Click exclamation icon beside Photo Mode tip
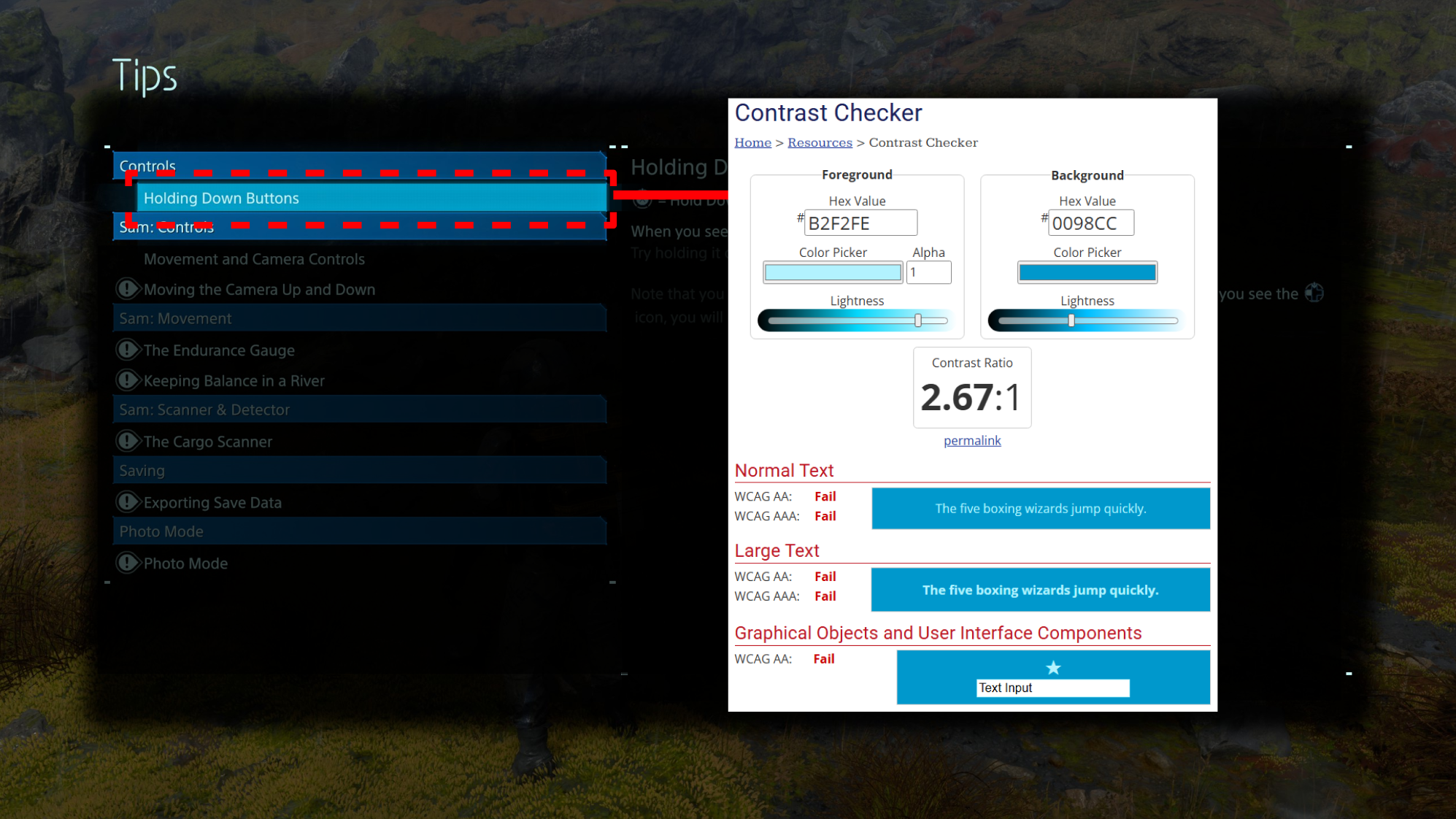This screenshot has height=819, width=1456. tap(128, 563)
